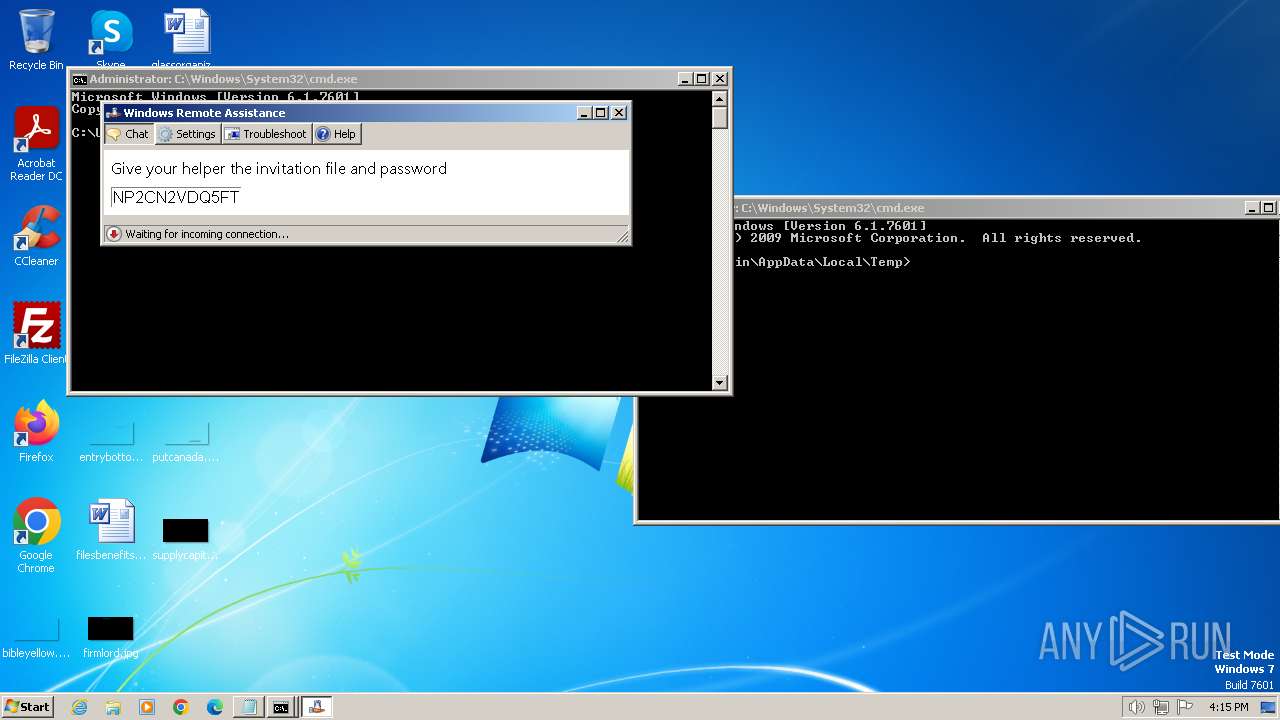
Task: Launch Microsoft Edge from taskbar
Action: click(x=215, y=707)
